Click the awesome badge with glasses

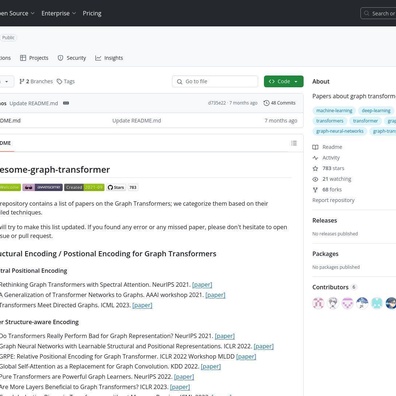click(42, 187)
